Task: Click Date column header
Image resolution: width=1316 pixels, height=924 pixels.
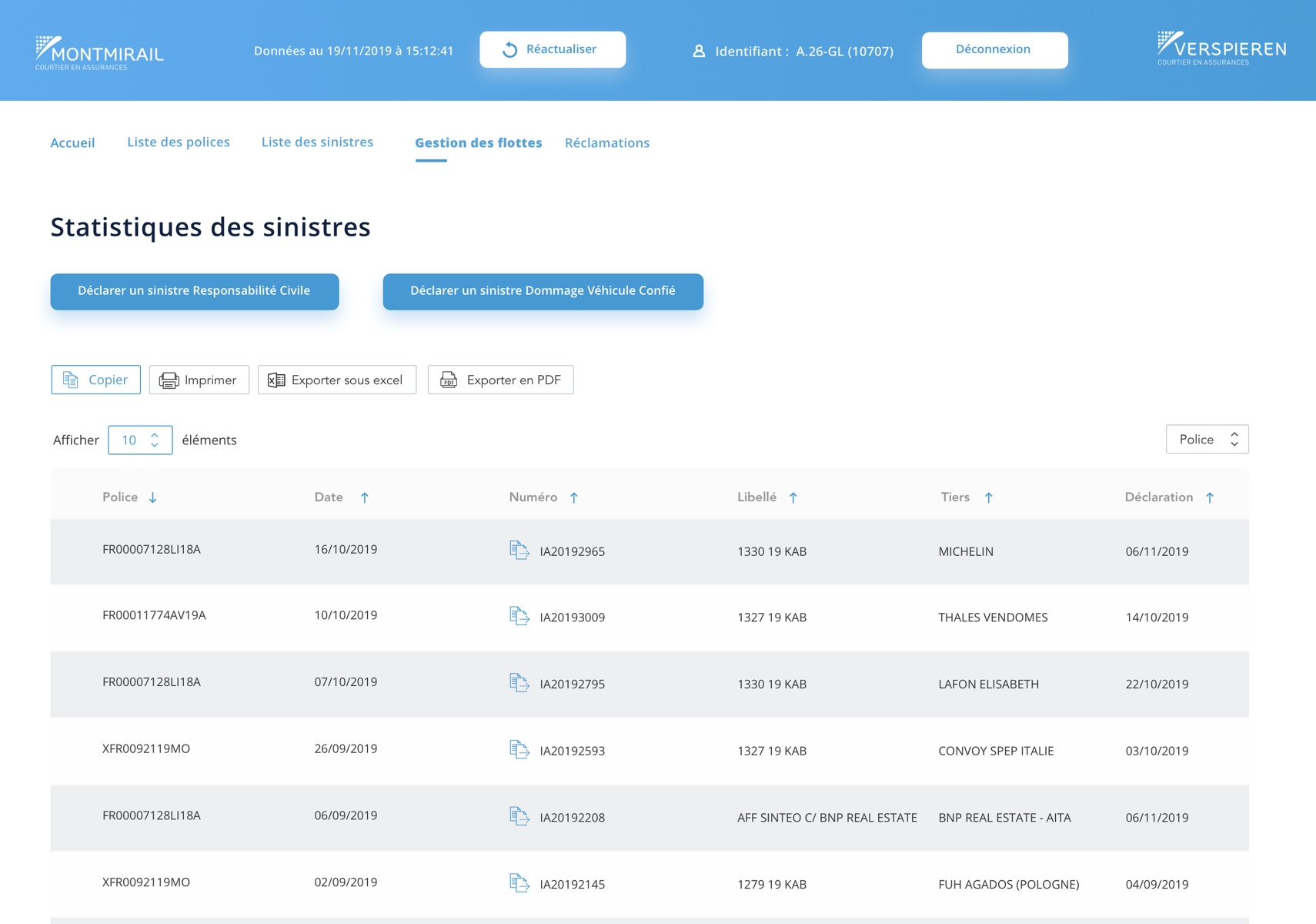Action: click(x=329, y=497)
